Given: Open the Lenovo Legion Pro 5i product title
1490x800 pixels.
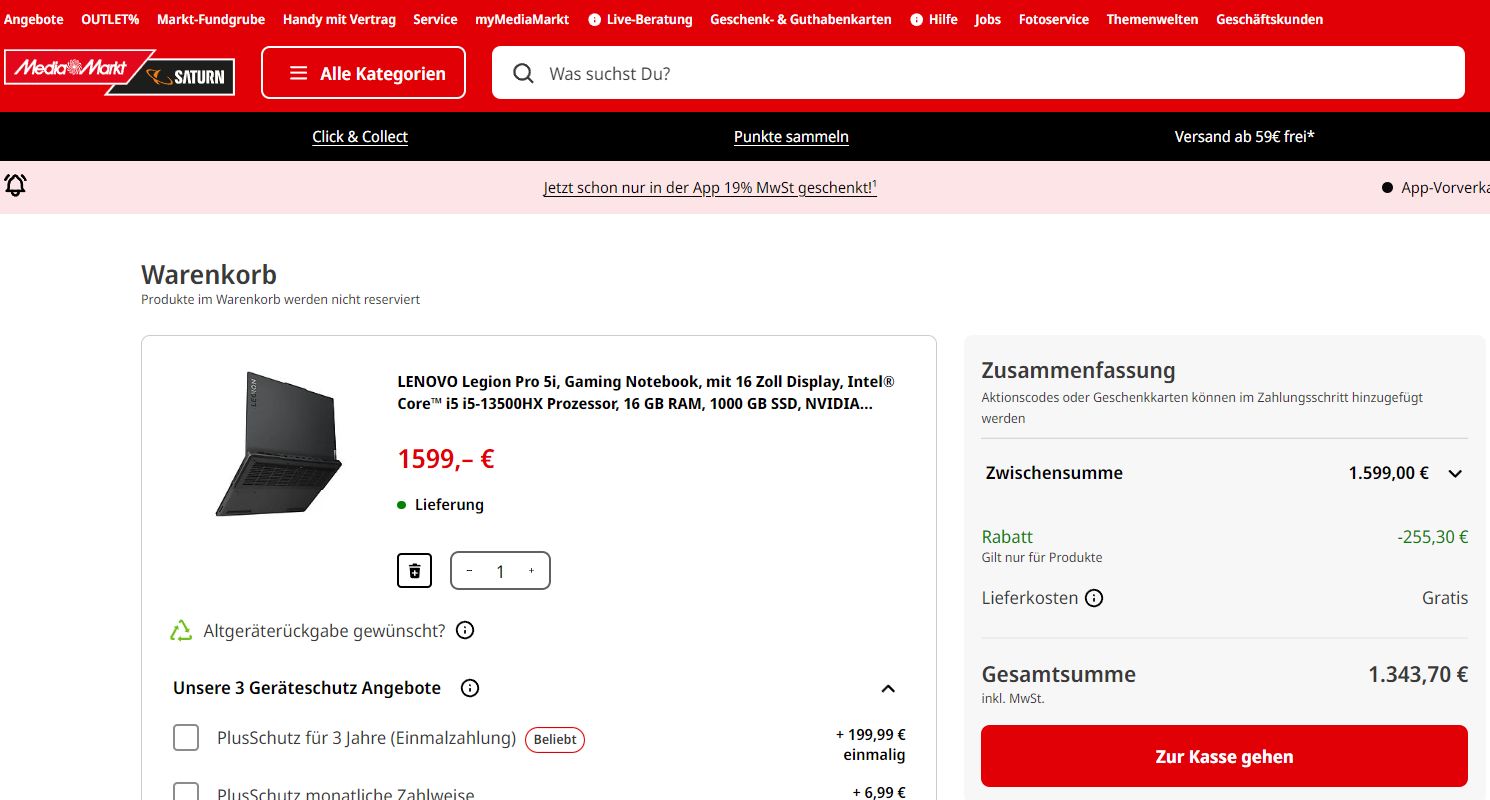Looking at the screenshot, I should pos(646,393).
